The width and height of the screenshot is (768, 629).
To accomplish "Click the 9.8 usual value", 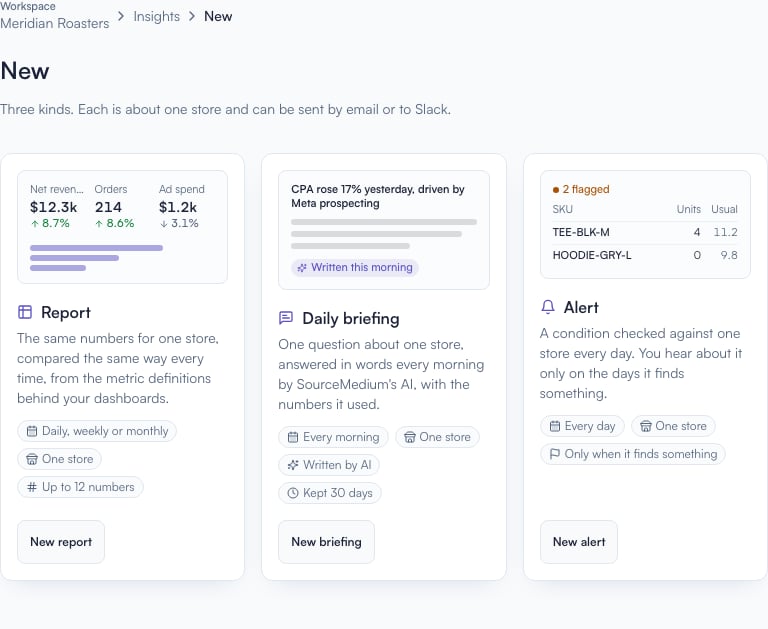I will (729, 255).
